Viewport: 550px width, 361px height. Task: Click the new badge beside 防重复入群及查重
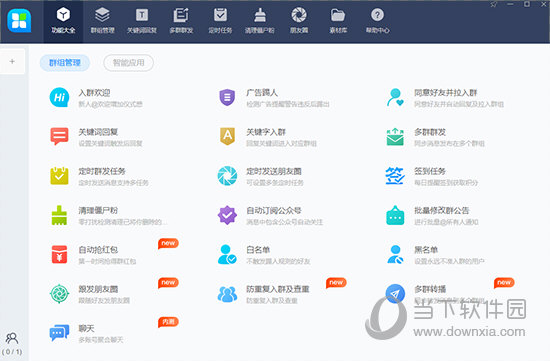(336, 282)
